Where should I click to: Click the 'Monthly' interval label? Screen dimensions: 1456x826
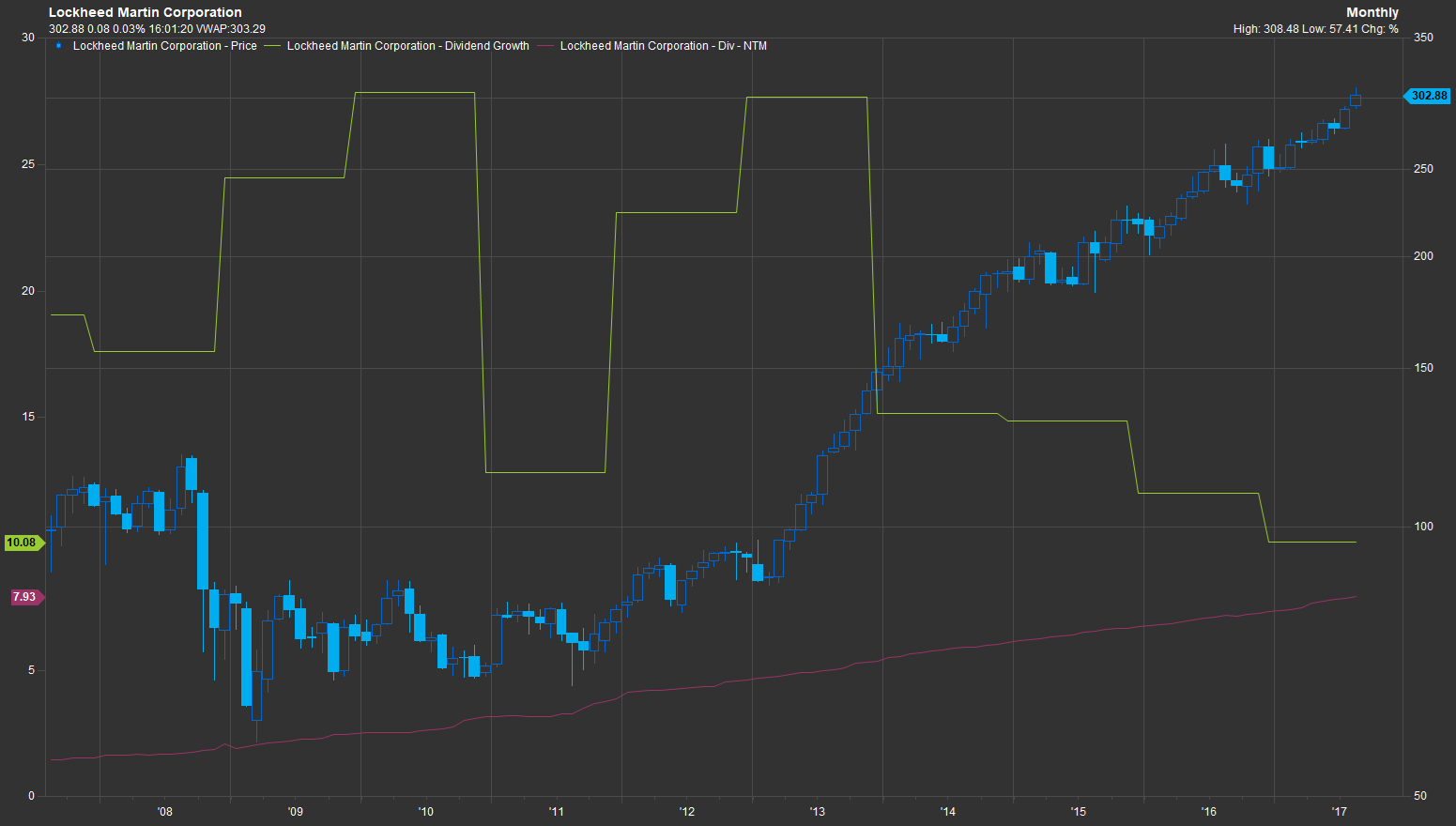tap(1372, 12)
